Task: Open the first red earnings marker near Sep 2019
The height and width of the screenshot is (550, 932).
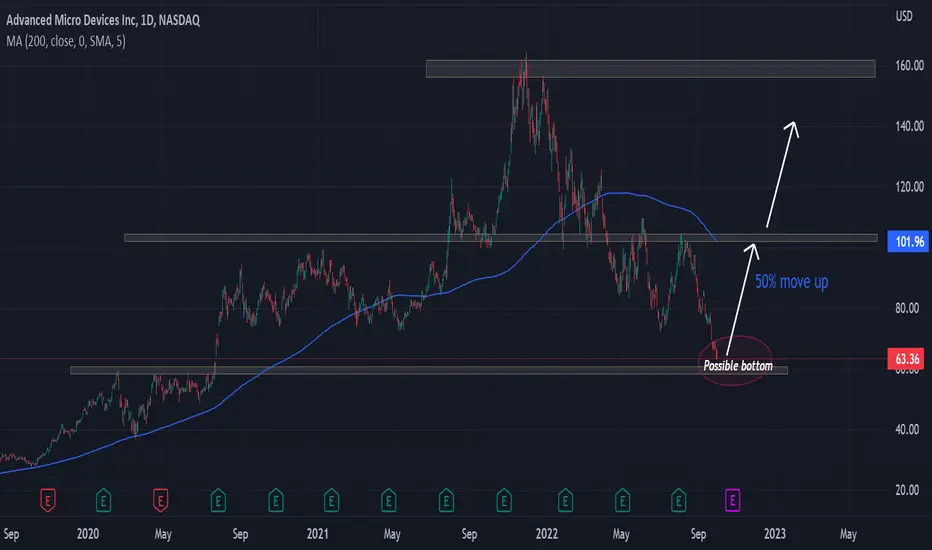Action: 48,500
